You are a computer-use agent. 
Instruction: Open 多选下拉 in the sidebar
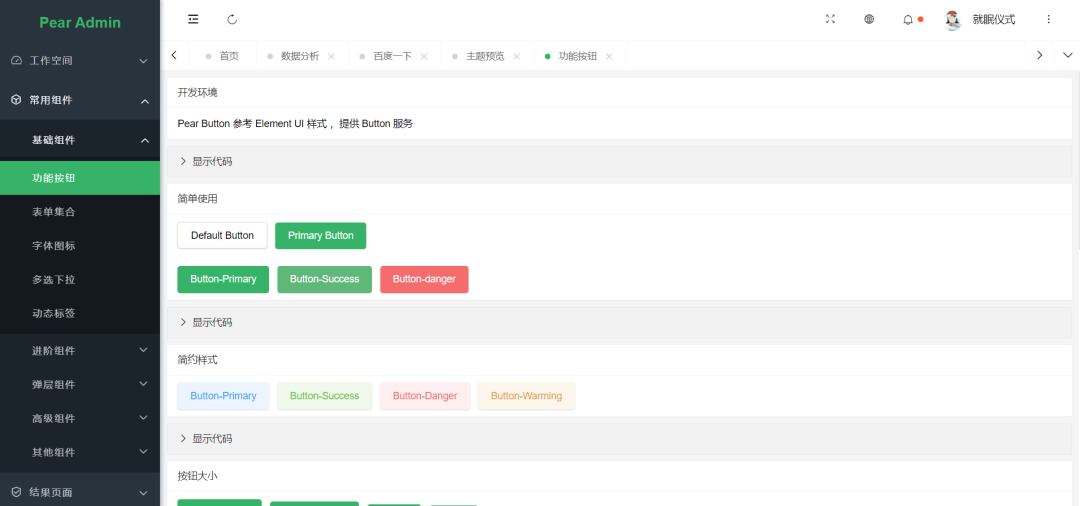(x=80, y=280)
